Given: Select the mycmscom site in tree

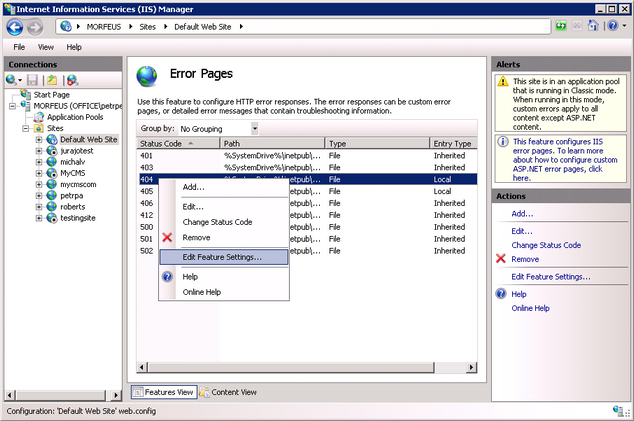Looking at the screenshot, I should (x=78, y=184).
